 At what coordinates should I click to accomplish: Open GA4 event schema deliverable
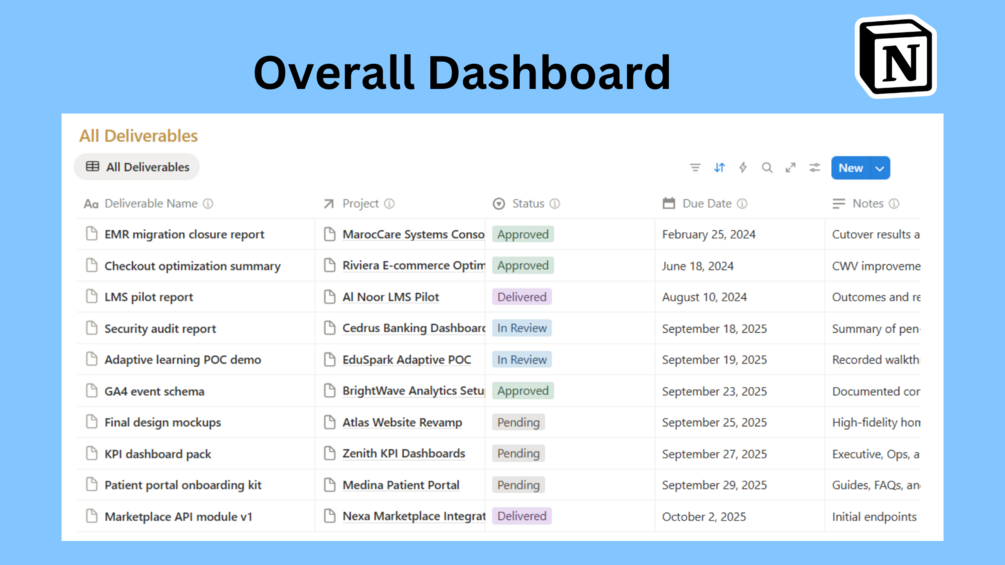pyautogui.click(x=154, y=391)
